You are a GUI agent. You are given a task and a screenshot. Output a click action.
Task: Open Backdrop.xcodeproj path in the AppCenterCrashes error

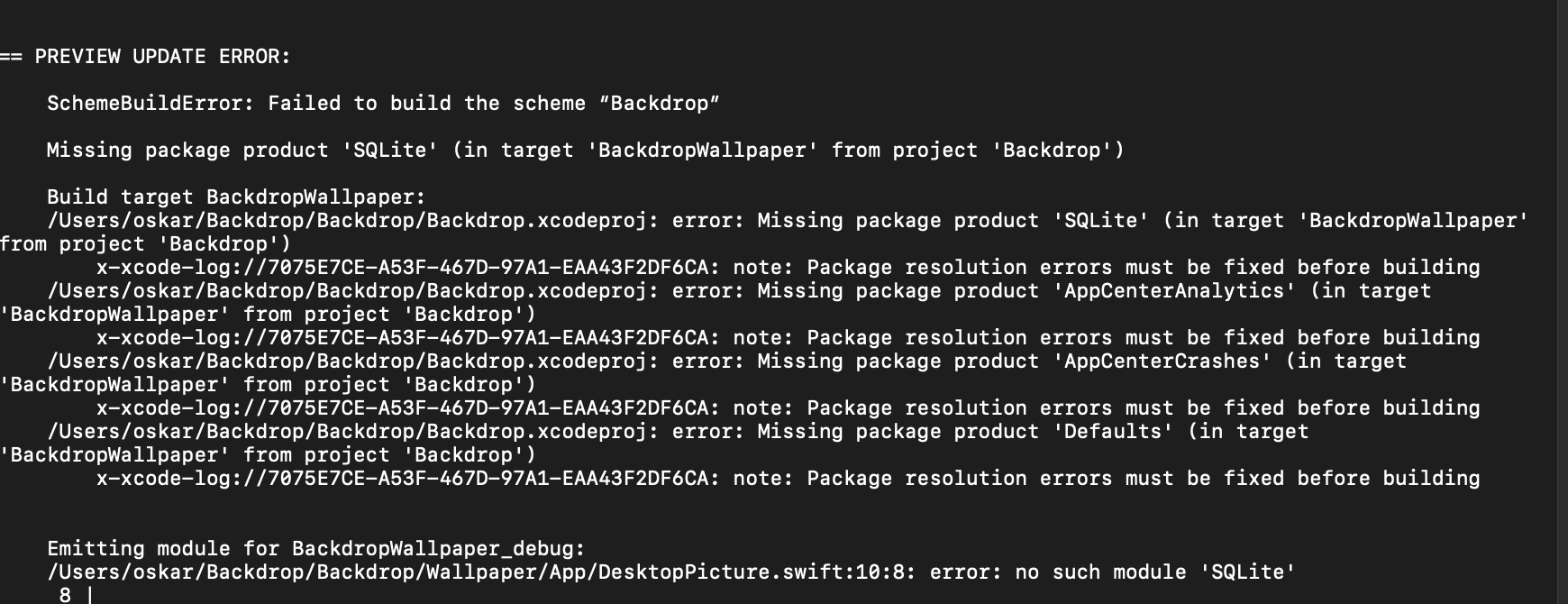(347, 361)
